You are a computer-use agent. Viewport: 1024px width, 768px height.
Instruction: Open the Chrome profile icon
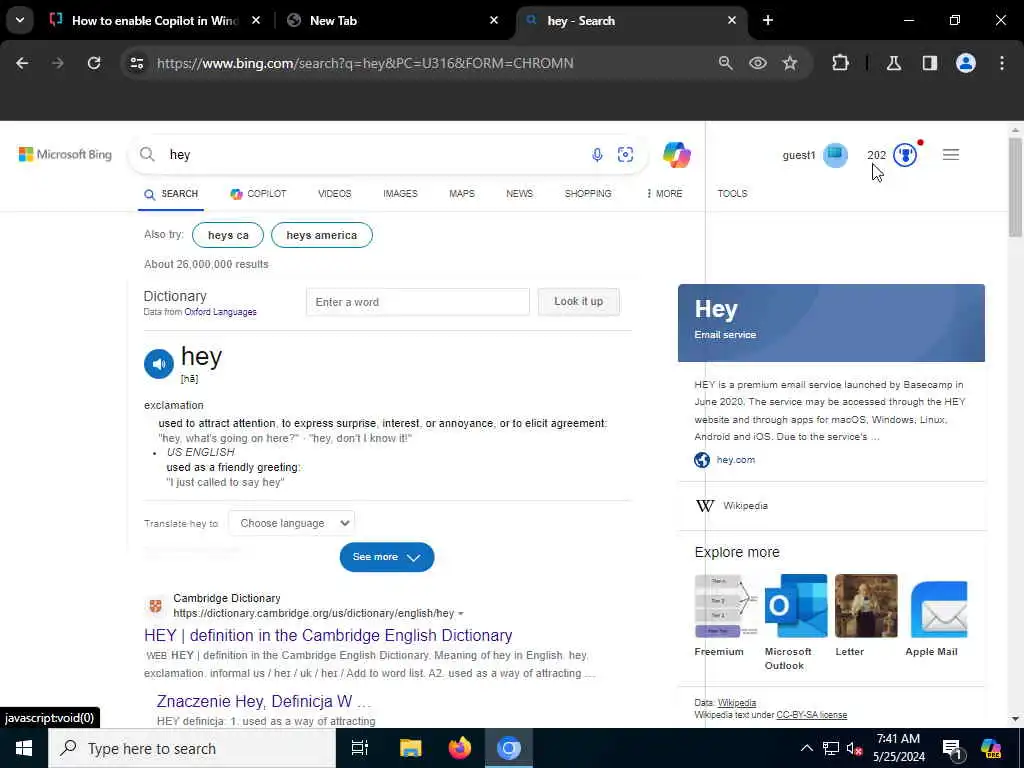click(x=966, y=63)
